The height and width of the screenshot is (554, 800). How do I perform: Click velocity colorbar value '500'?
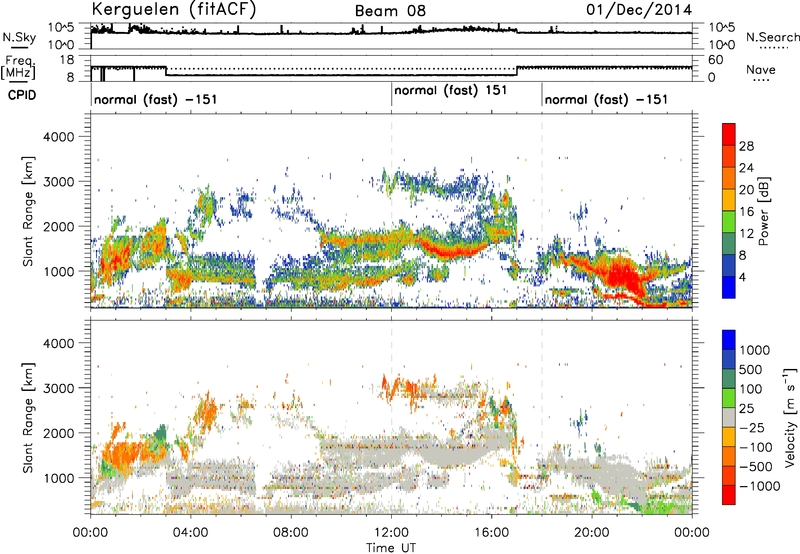point(751,369)
